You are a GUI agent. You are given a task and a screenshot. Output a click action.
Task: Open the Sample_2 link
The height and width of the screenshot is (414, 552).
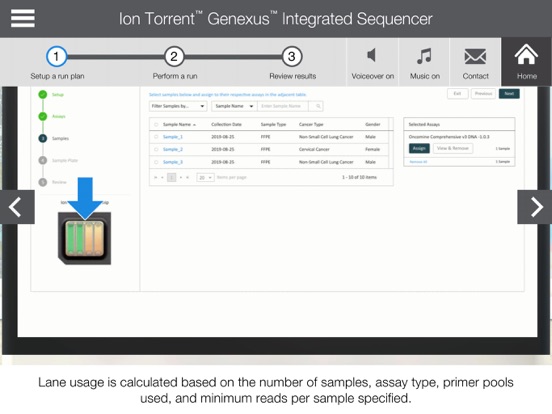pos(172,149)
